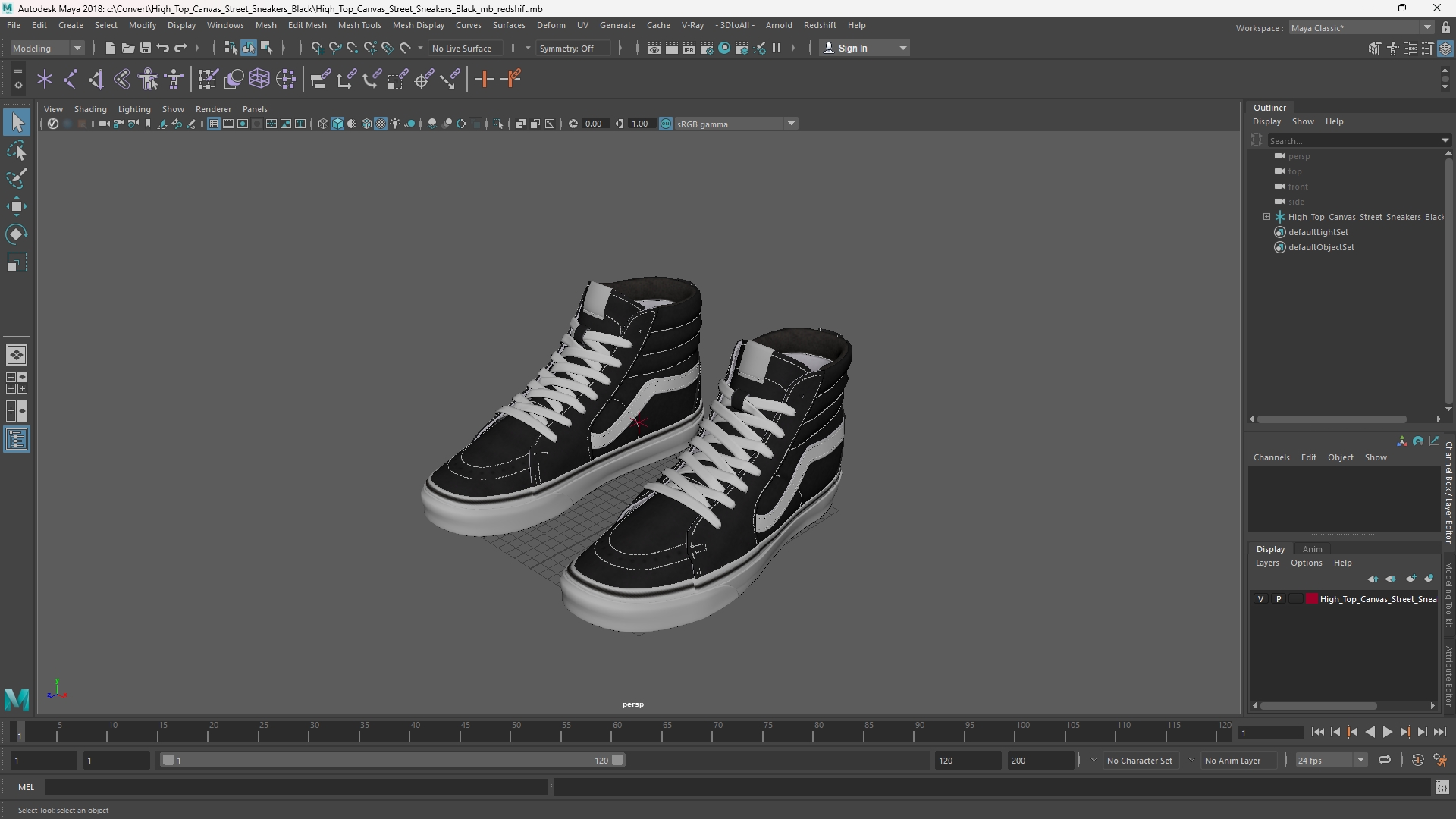Click the MEL command input line
The height and width of the screenshot is (819, 1456).
(x=296, y=787)
